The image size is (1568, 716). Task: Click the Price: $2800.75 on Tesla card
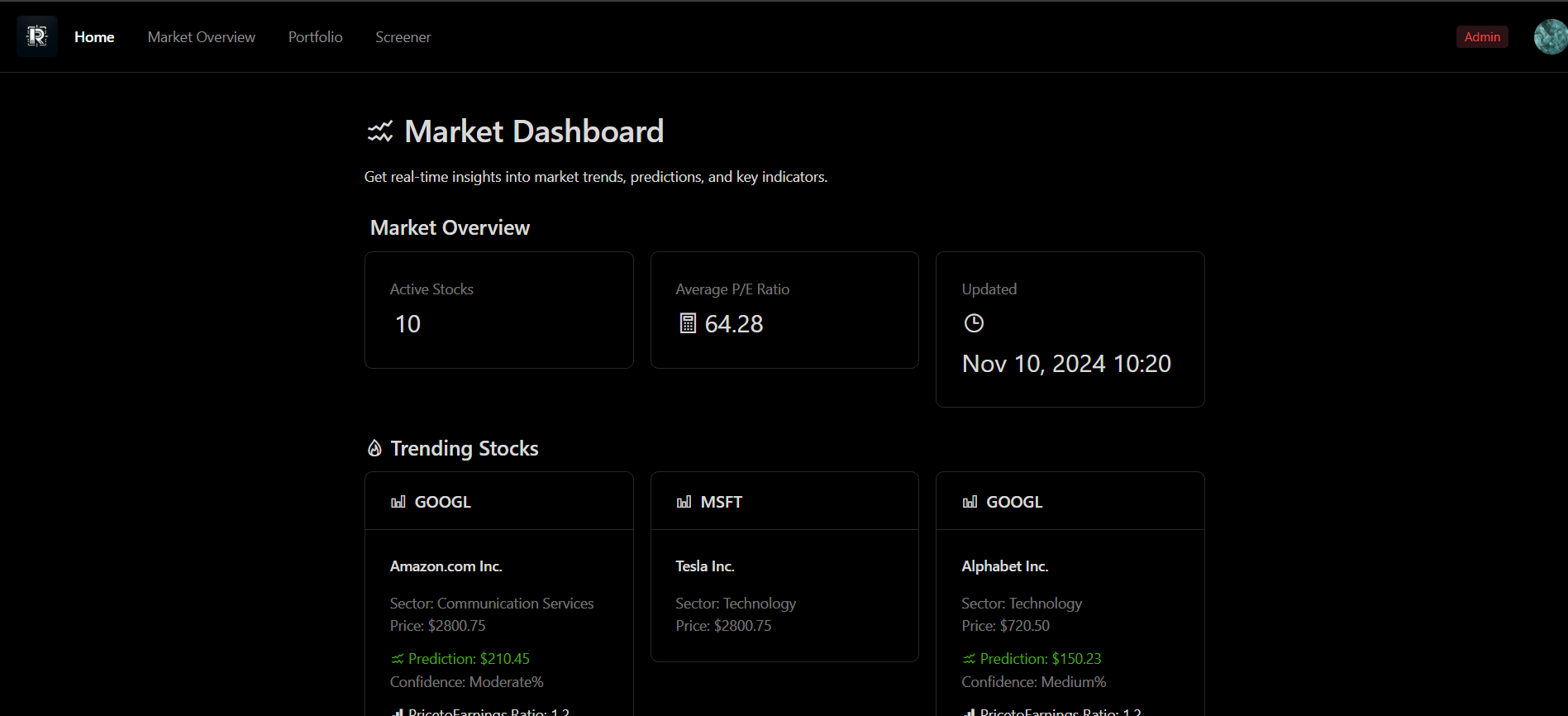(723, 626)
